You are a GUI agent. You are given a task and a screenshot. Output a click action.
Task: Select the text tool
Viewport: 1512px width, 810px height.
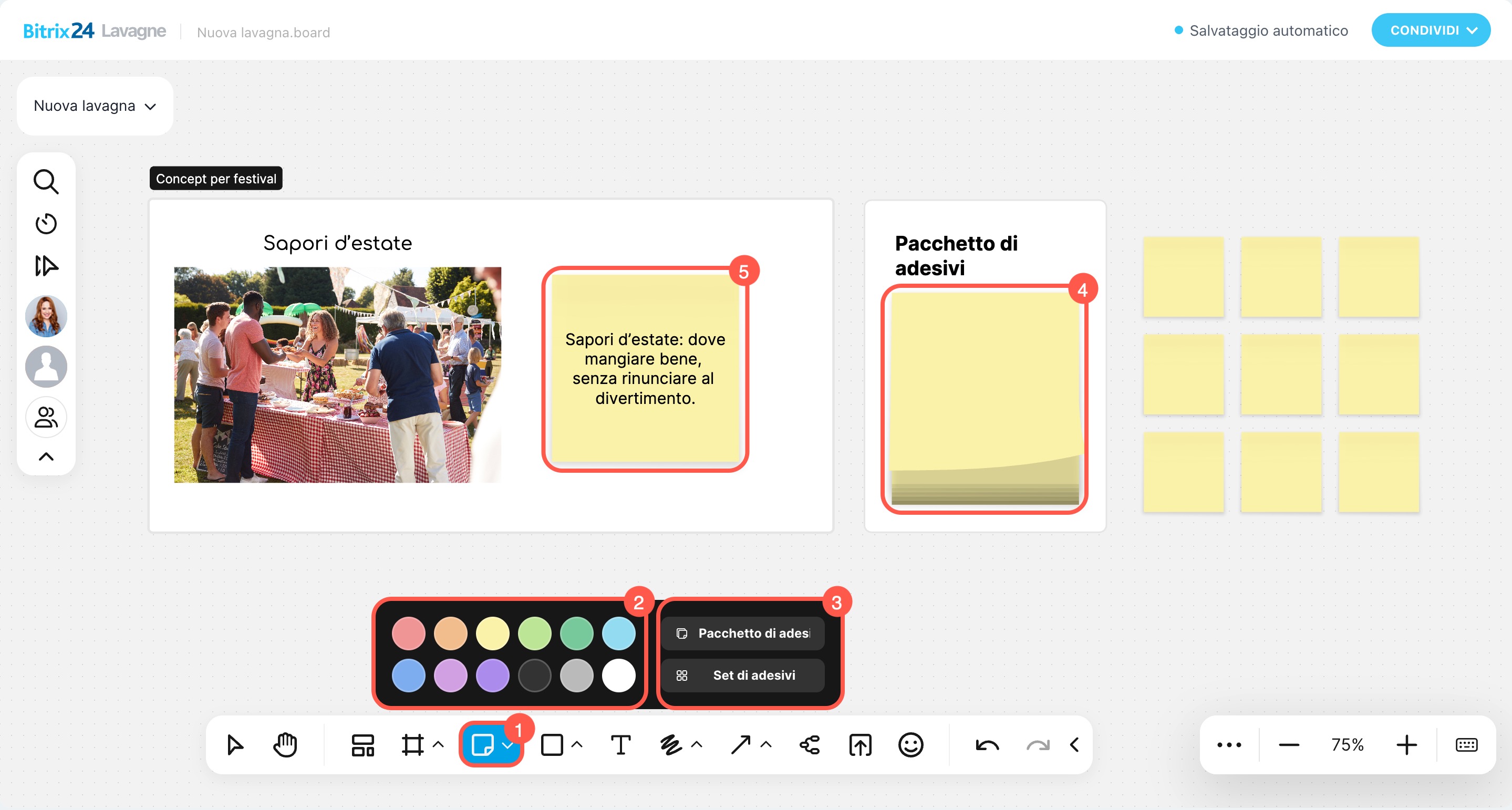click(620, 745)
